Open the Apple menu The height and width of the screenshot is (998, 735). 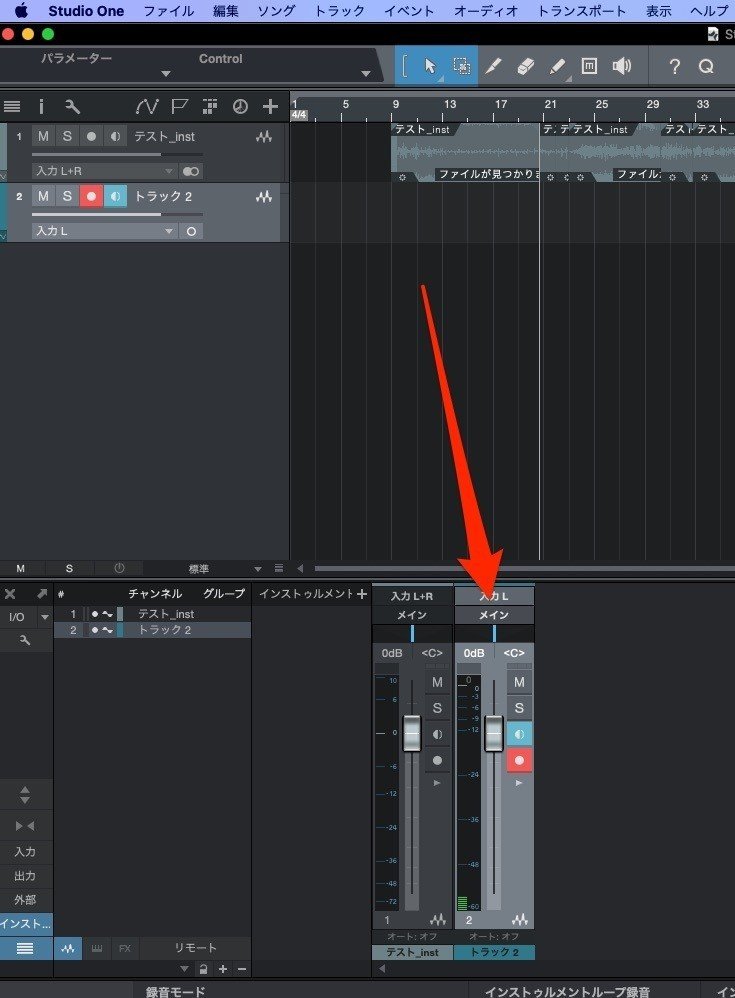point(22,11)
